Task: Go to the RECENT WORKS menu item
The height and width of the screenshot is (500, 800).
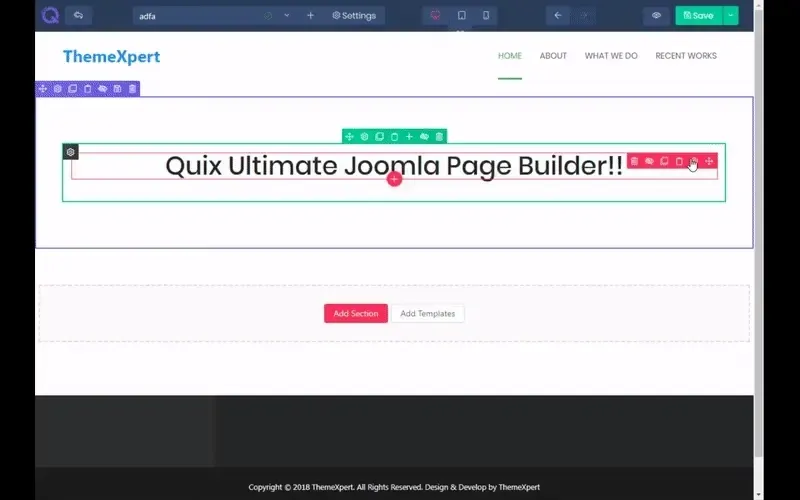Action: pyautogui.click(x=686, y=56)
